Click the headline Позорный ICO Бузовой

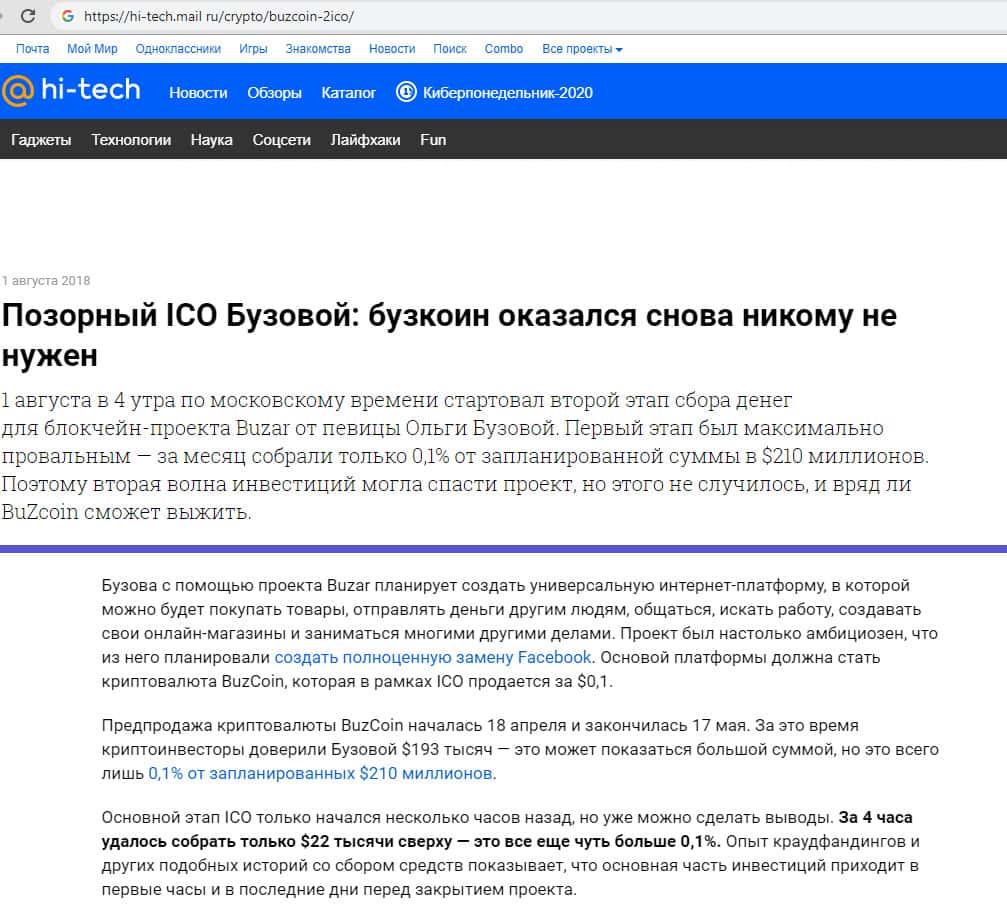tap(450, 335)
